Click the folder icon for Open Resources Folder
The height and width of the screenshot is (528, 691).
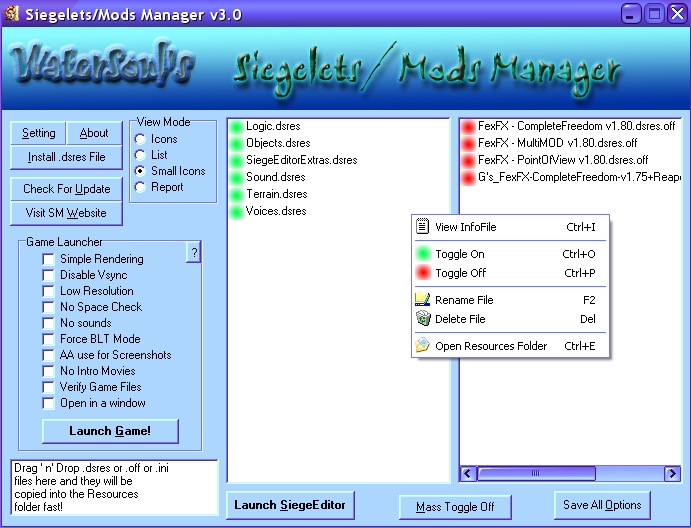pos(423,347)
